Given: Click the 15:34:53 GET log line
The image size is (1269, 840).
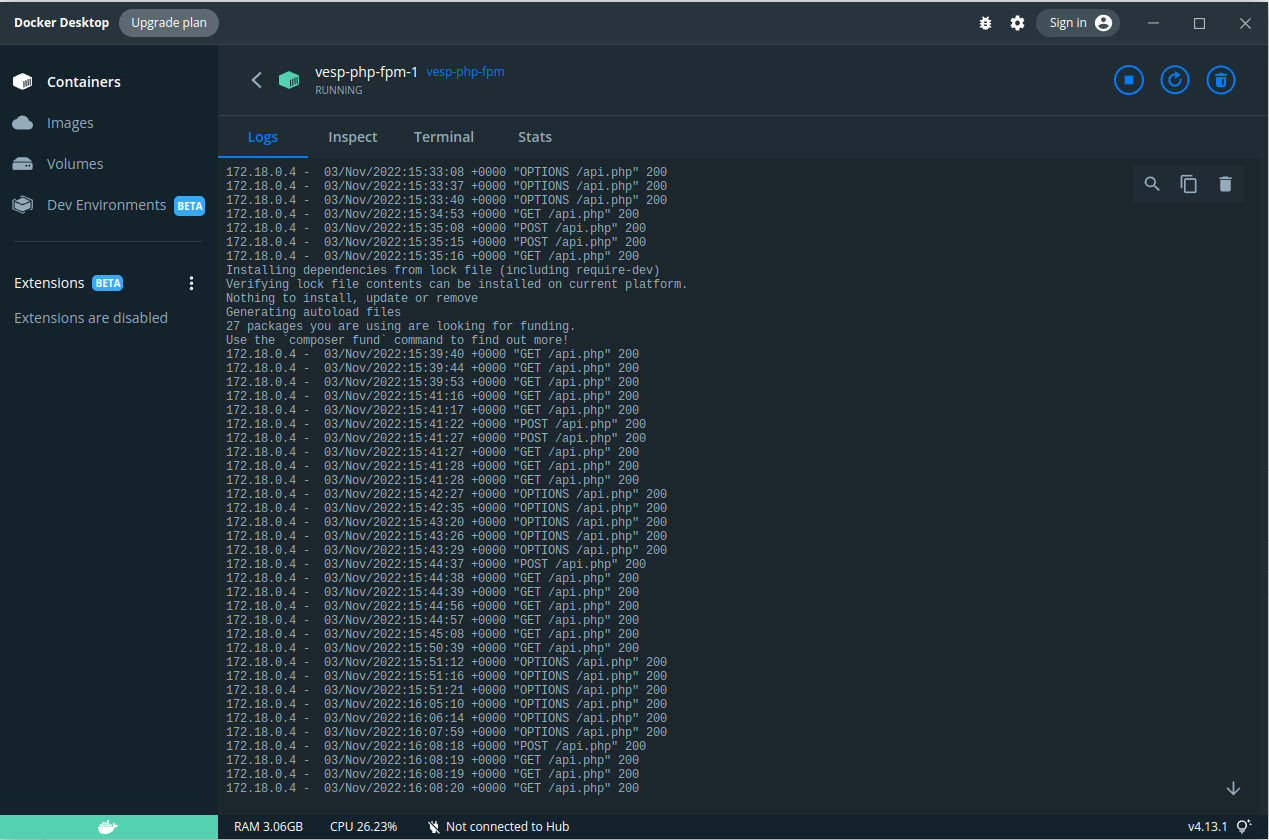Looking at the screenshot, I should pyautogui.click(x=432, y=214).
